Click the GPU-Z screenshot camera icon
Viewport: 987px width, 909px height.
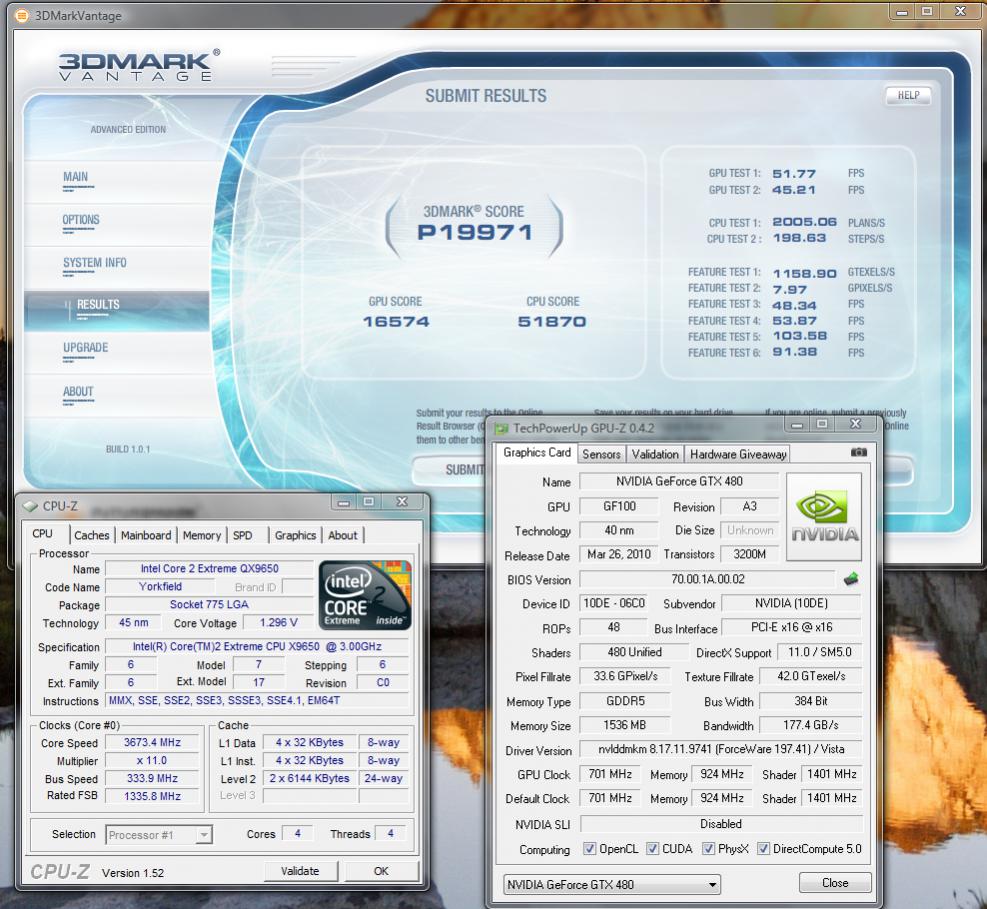pyautogui.click(x=859, y=453)
